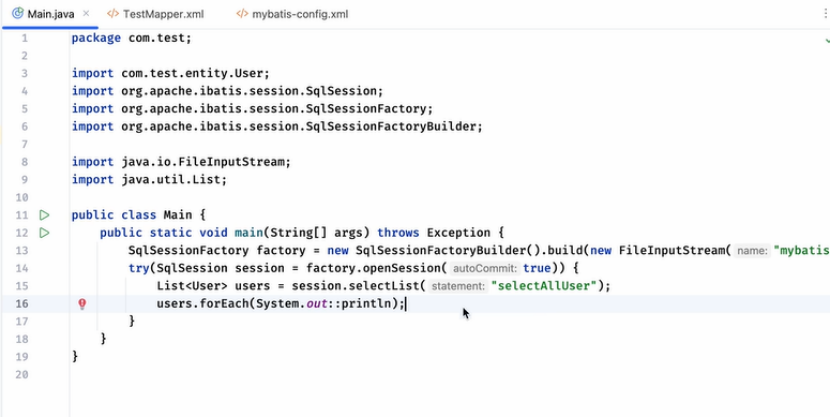The height and width of the screenshot is (417, 830).
Task: Open the TestMapper.xml tab
Action: [156, 14]
